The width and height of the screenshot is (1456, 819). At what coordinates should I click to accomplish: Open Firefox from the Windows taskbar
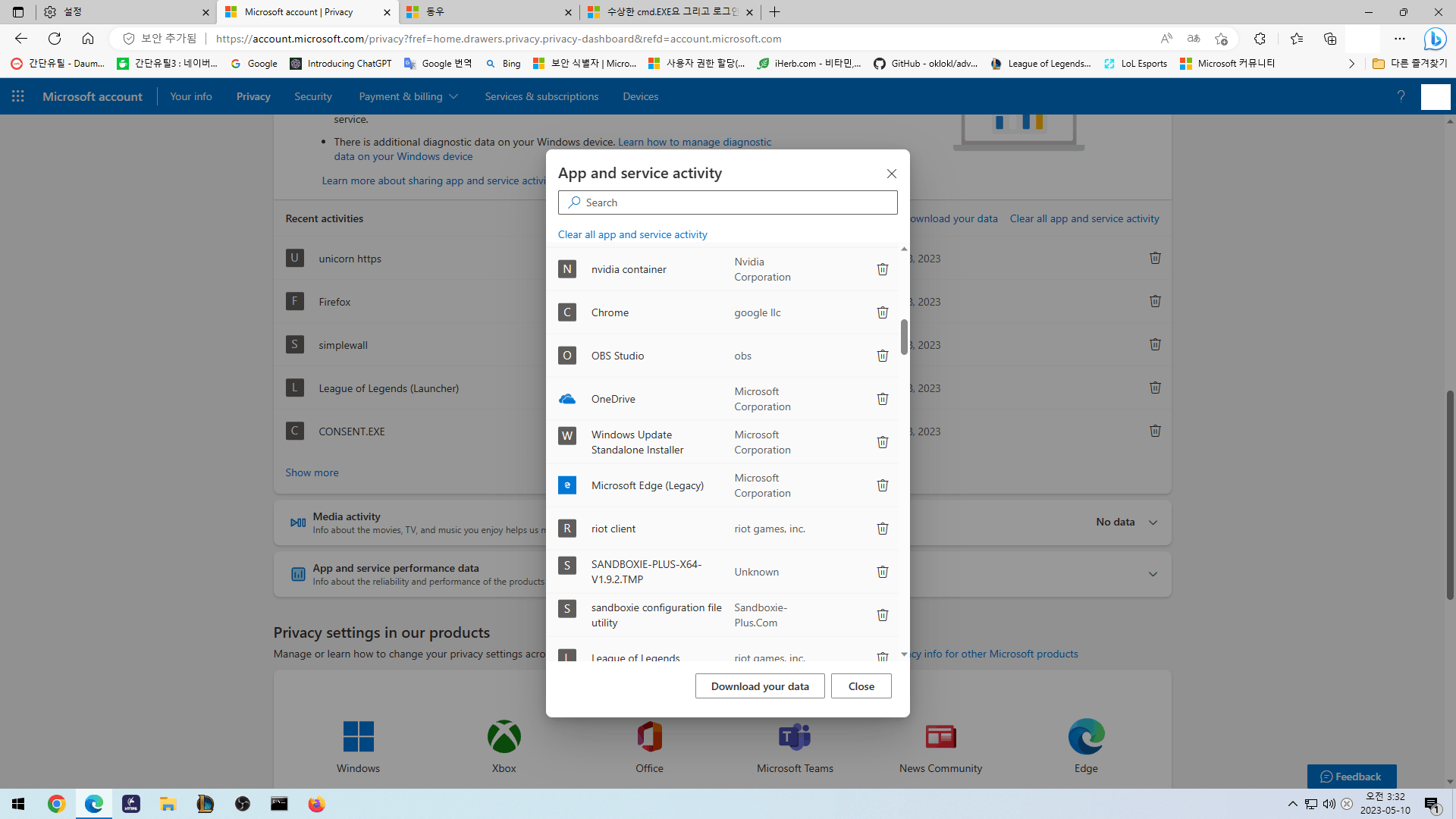[x=316, y=804]
